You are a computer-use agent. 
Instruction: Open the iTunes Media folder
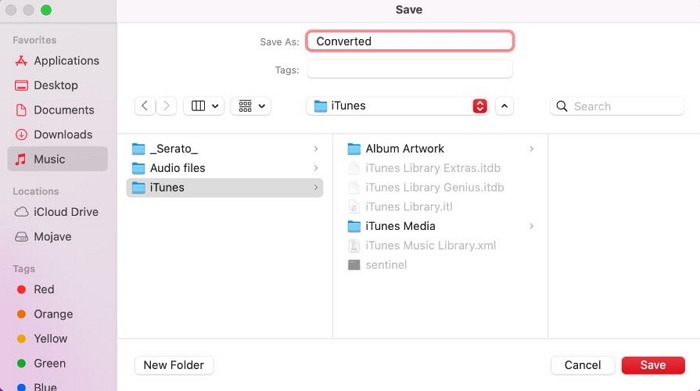[440, 226]
